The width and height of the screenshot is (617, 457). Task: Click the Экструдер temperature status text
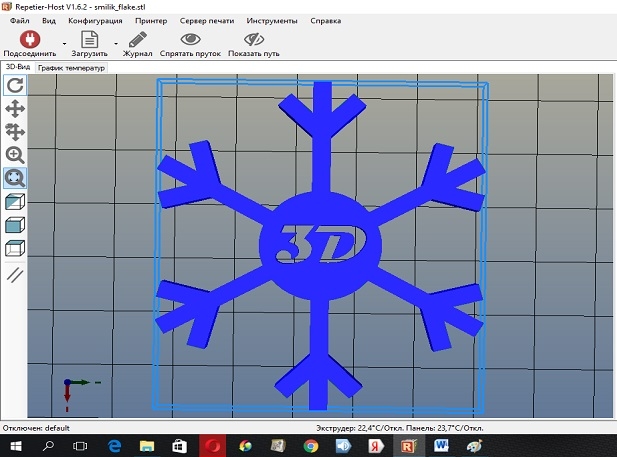400,428
